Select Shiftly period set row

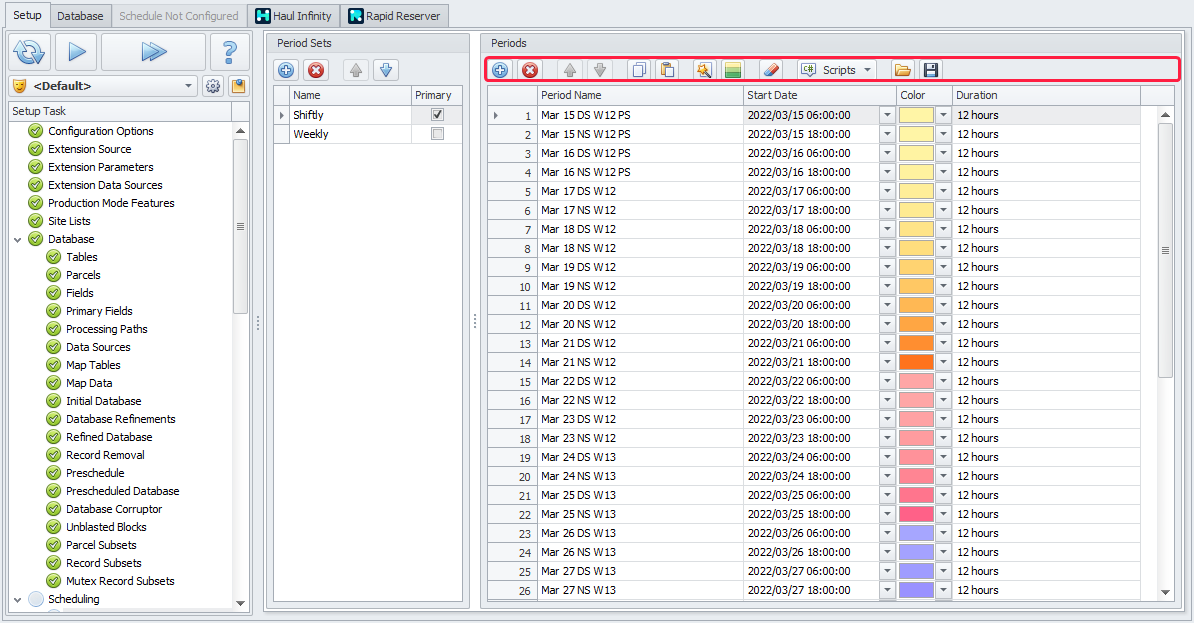point(368,115)
